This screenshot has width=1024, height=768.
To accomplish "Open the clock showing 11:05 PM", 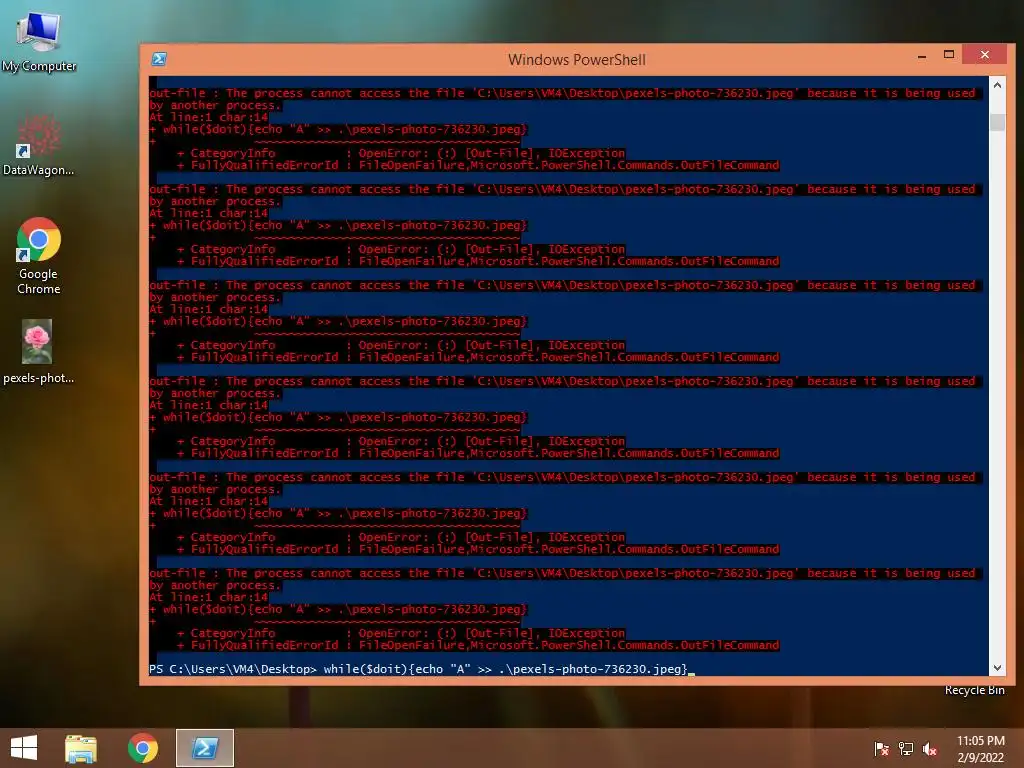I will tap(980, 749).
